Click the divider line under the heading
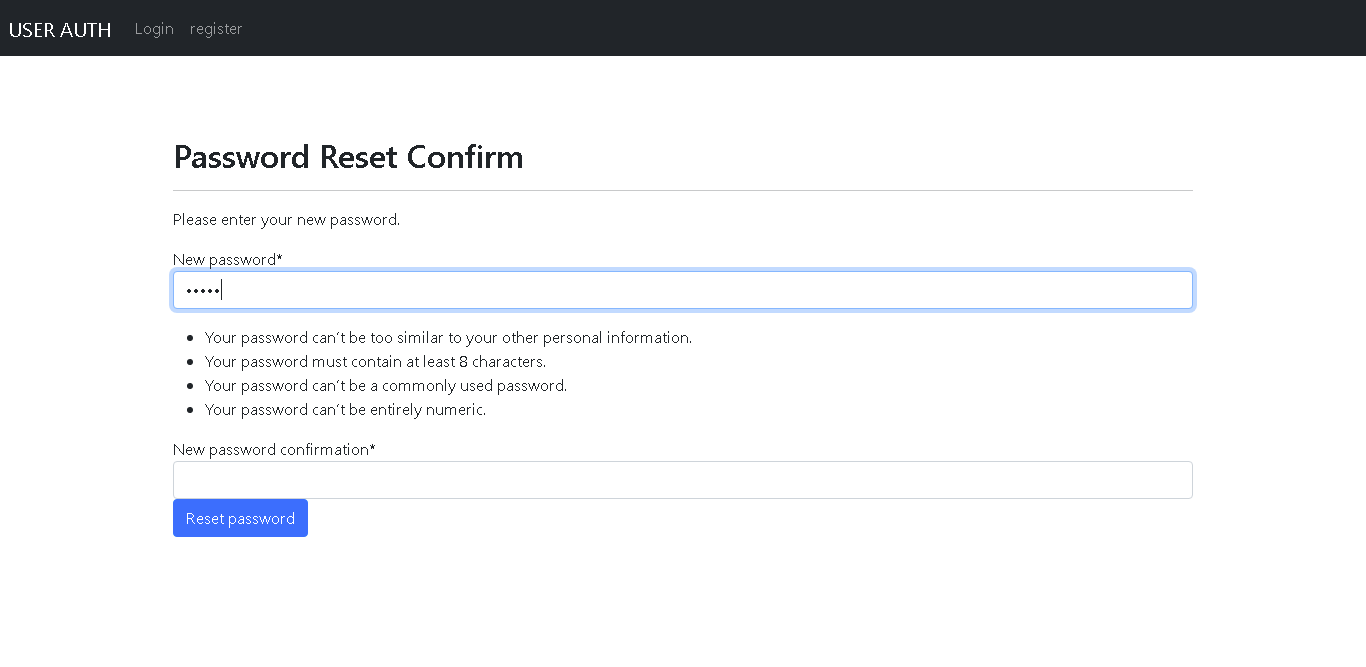 pyautogui.click(x=682, y=190)
